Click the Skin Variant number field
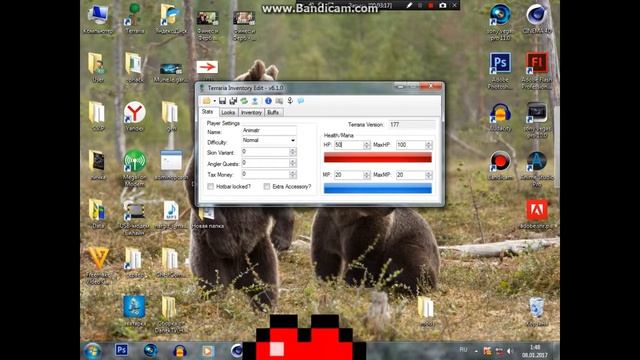Image resolution: width=640 pixels, height=360 pixels. [x=266, y=152]
